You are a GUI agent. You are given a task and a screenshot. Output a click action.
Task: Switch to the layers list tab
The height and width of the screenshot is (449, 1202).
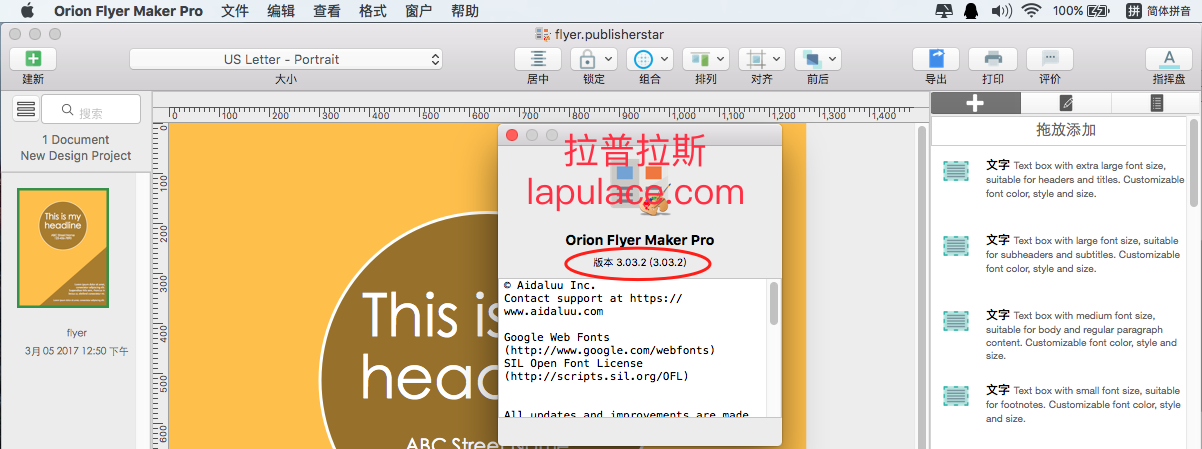[1156, 103]
